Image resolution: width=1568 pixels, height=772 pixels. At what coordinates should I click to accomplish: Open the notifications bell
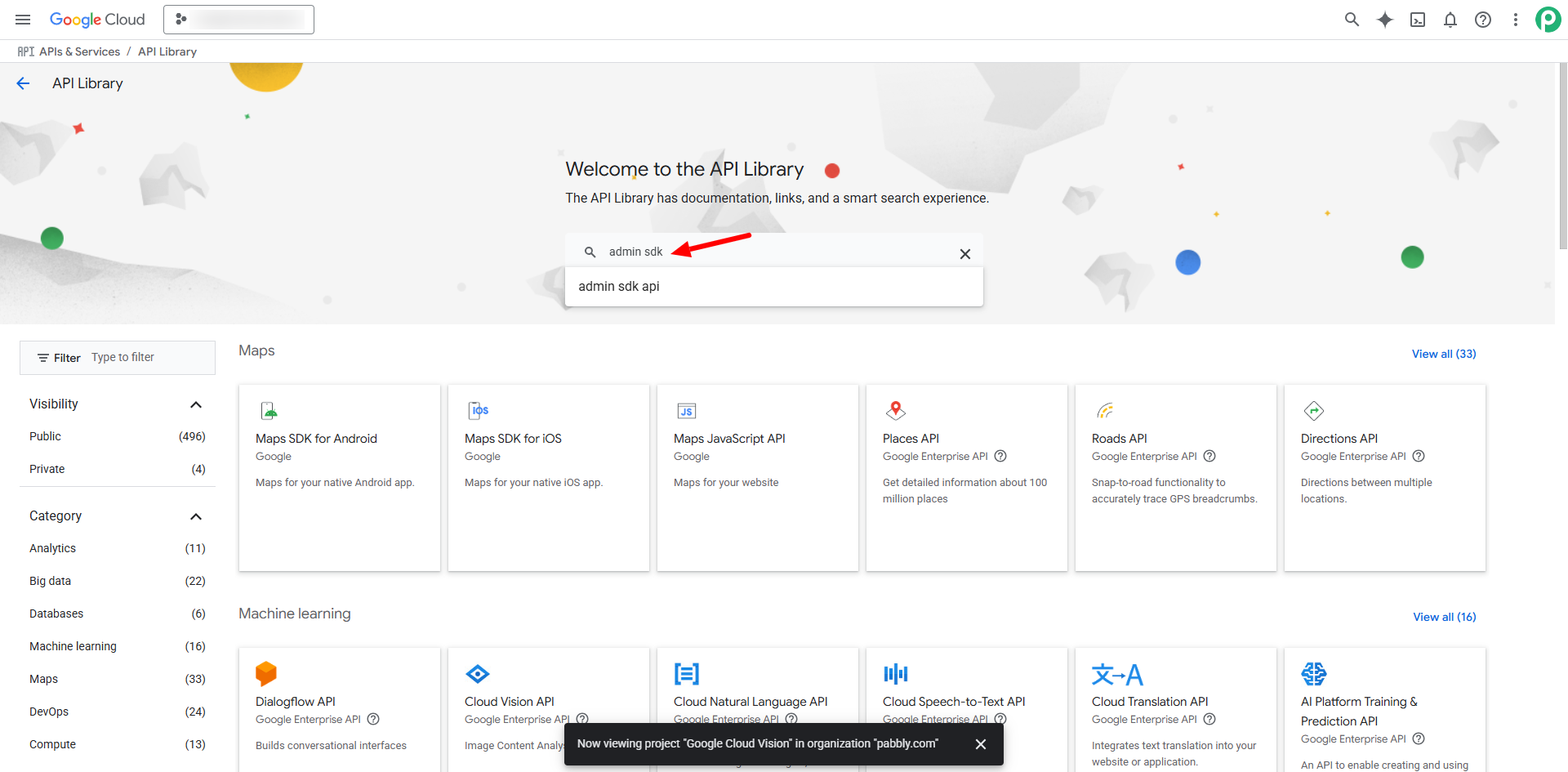(x=1450, y=20)
